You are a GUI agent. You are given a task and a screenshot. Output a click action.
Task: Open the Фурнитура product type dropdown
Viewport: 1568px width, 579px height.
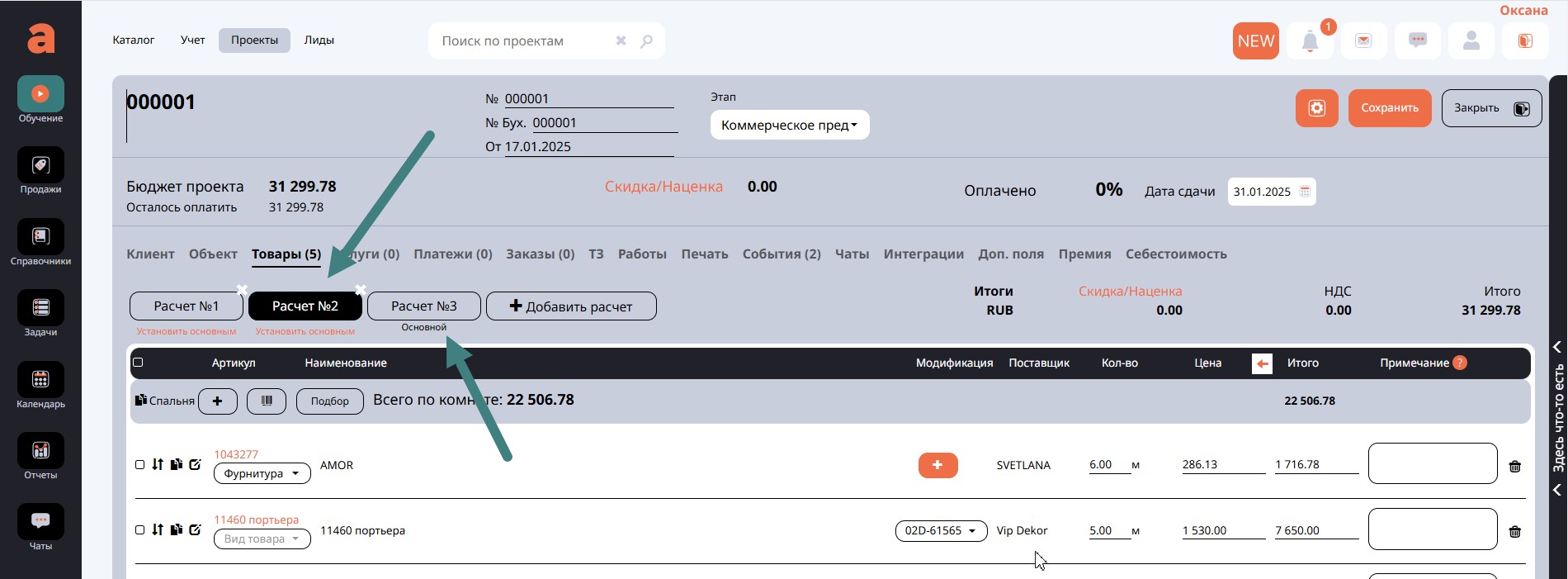coord(262,473)
